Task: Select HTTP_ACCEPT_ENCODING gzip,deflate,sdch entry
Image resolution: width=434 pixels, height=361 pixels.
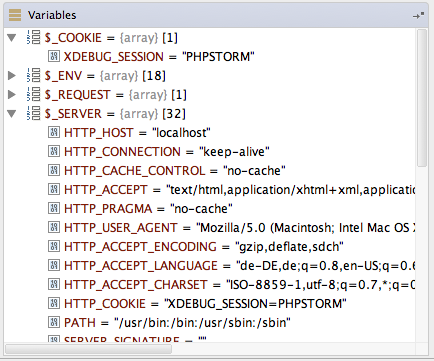Action: [204, 247]
